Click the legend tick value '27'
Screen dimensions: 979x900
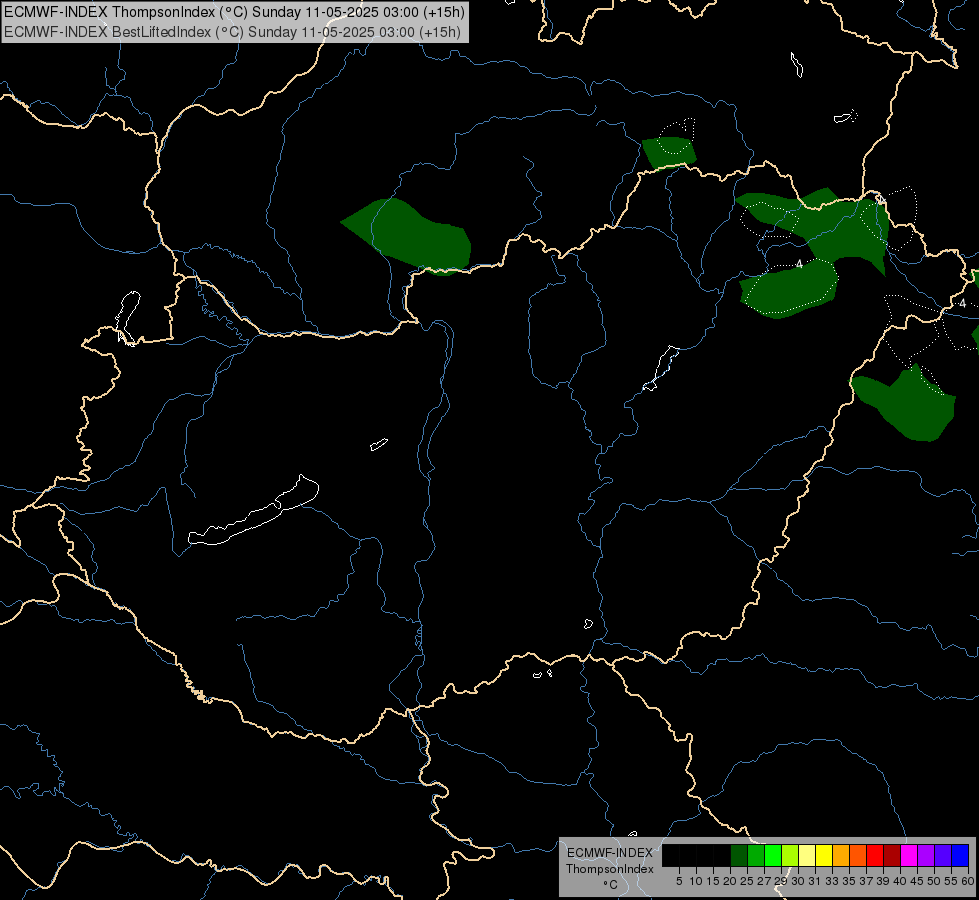[764, 881]
